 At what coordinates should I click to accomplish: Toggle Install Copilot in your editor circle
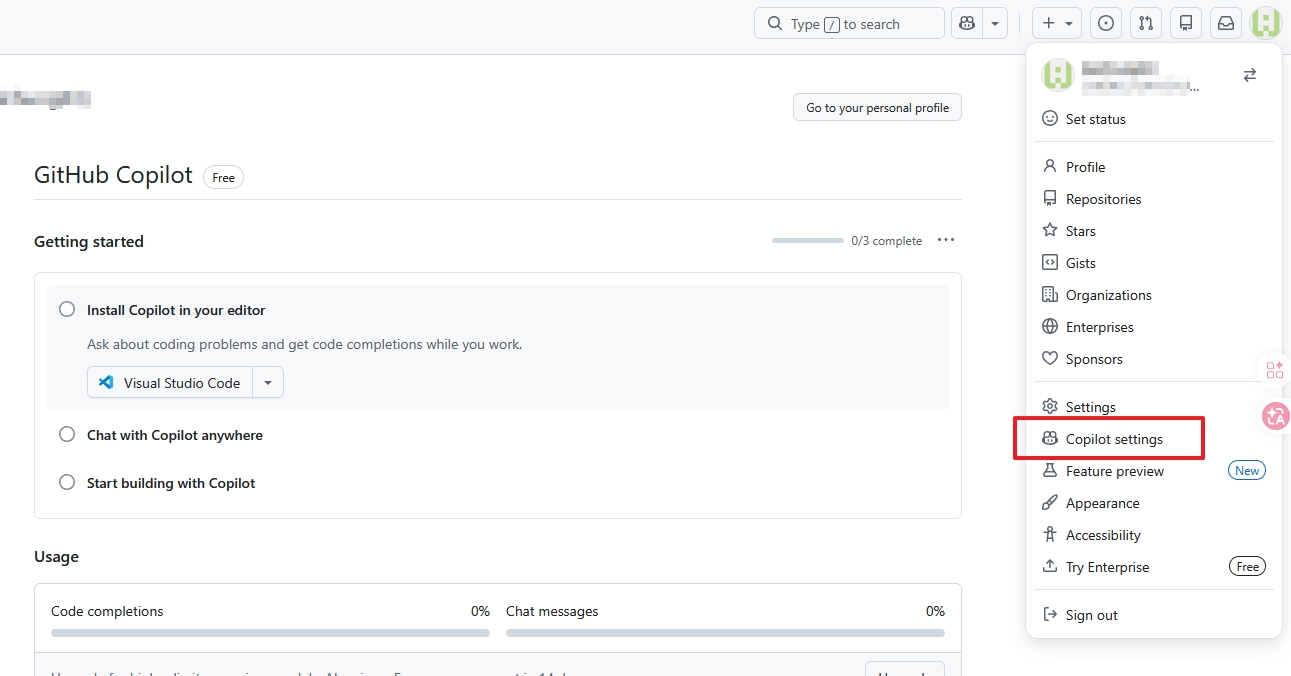(x=67, y=309)
